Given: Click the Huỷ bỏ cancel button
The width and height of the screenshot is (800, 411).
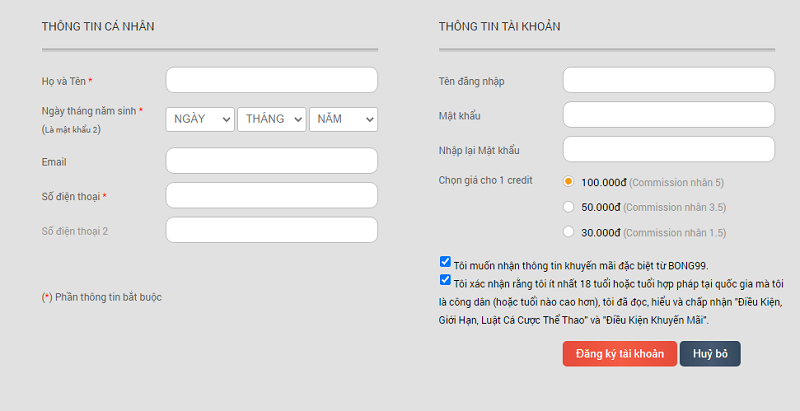Looking at the screenshot, I should point(710,354).
